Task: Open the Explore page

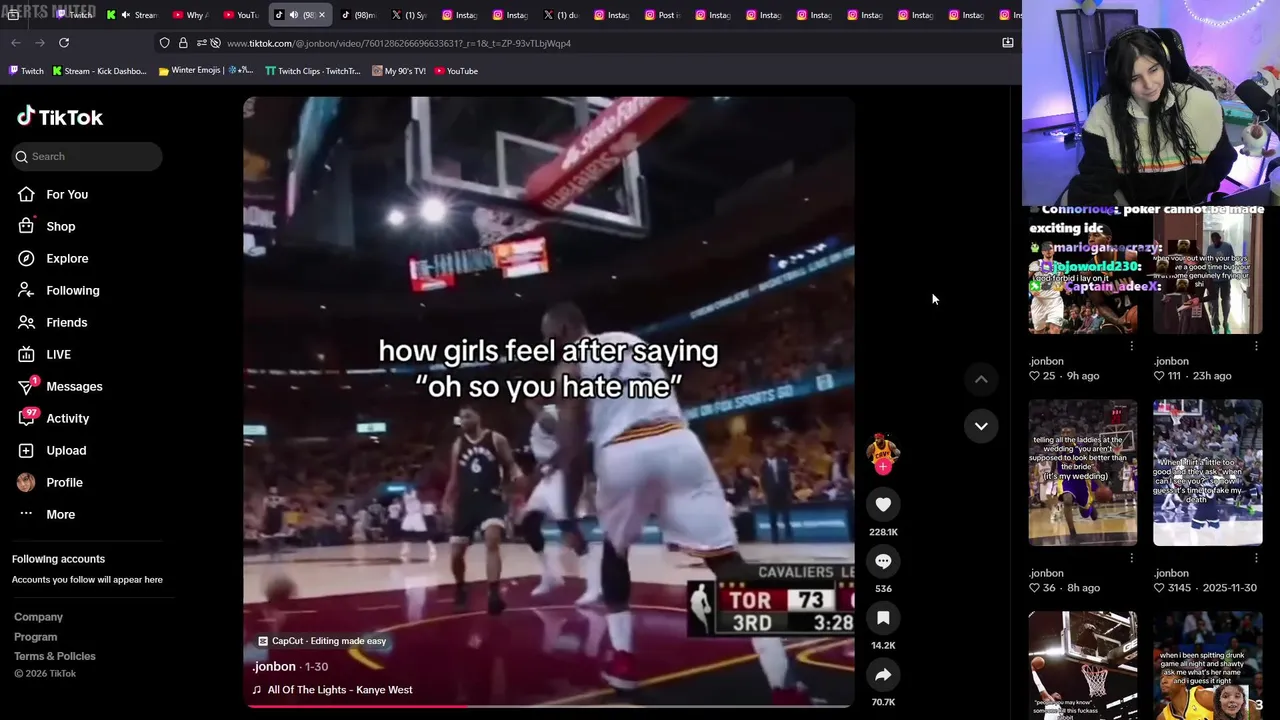Action: point(54,258)
